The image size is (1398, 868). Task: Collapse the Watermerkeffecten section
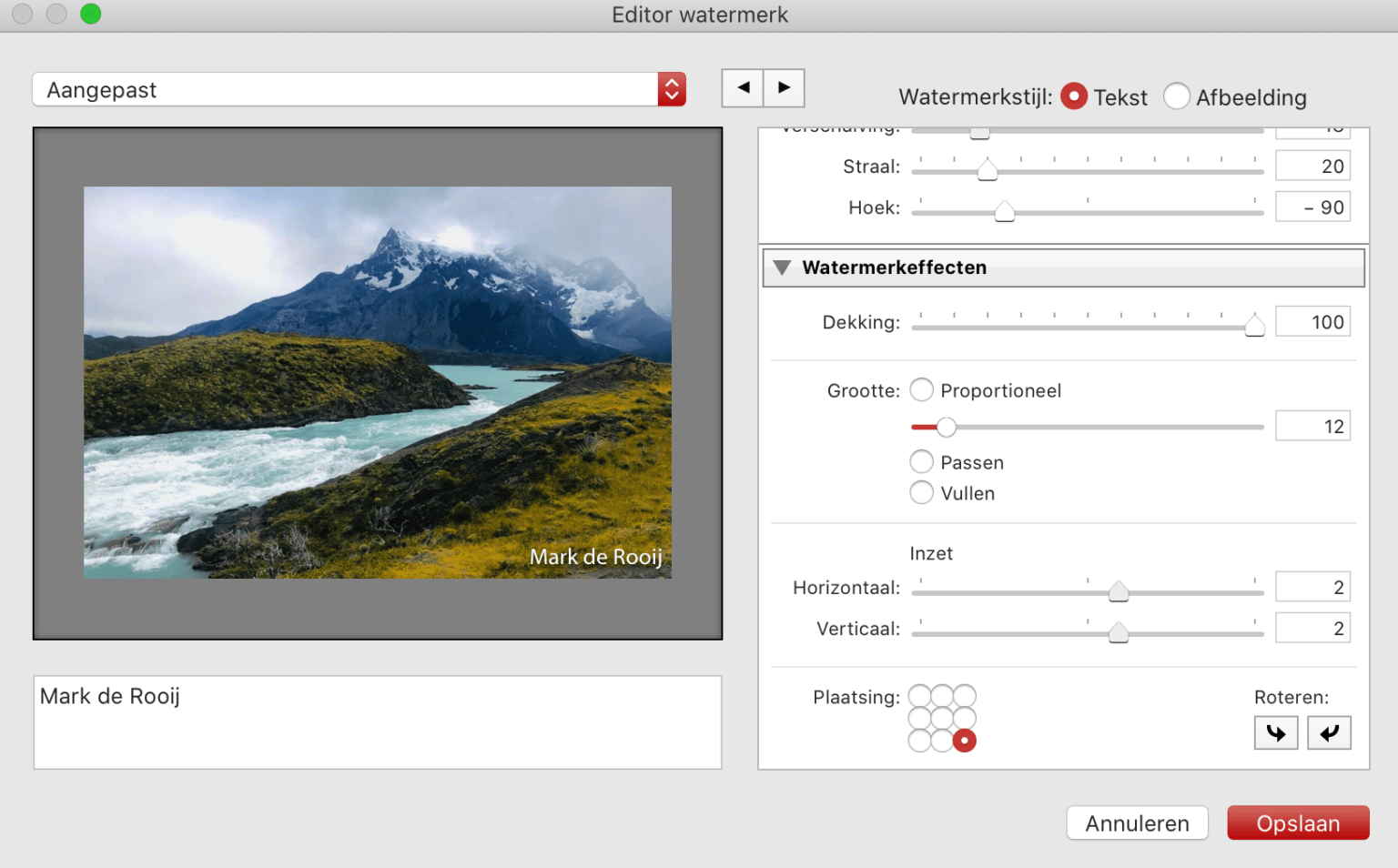(782, 267)
